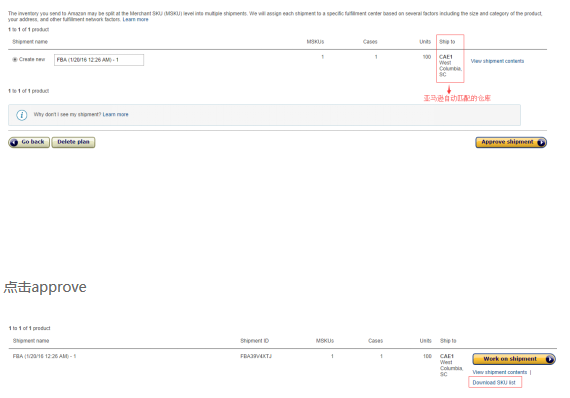Click the shipment ID FBA39V4XTJ
This screenshot has height=398, width=570.
[256, 356]
